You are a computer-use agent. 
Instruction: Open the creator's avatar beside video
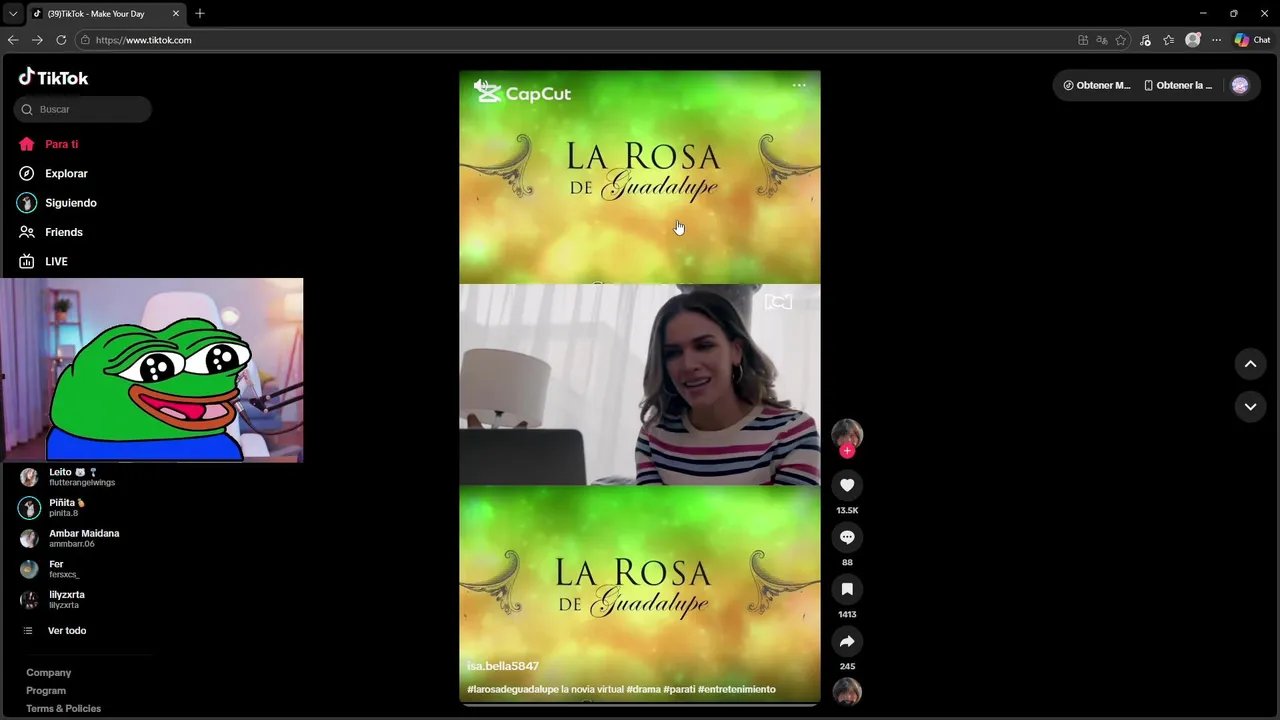pyautogui.click(x=847, y=433)
